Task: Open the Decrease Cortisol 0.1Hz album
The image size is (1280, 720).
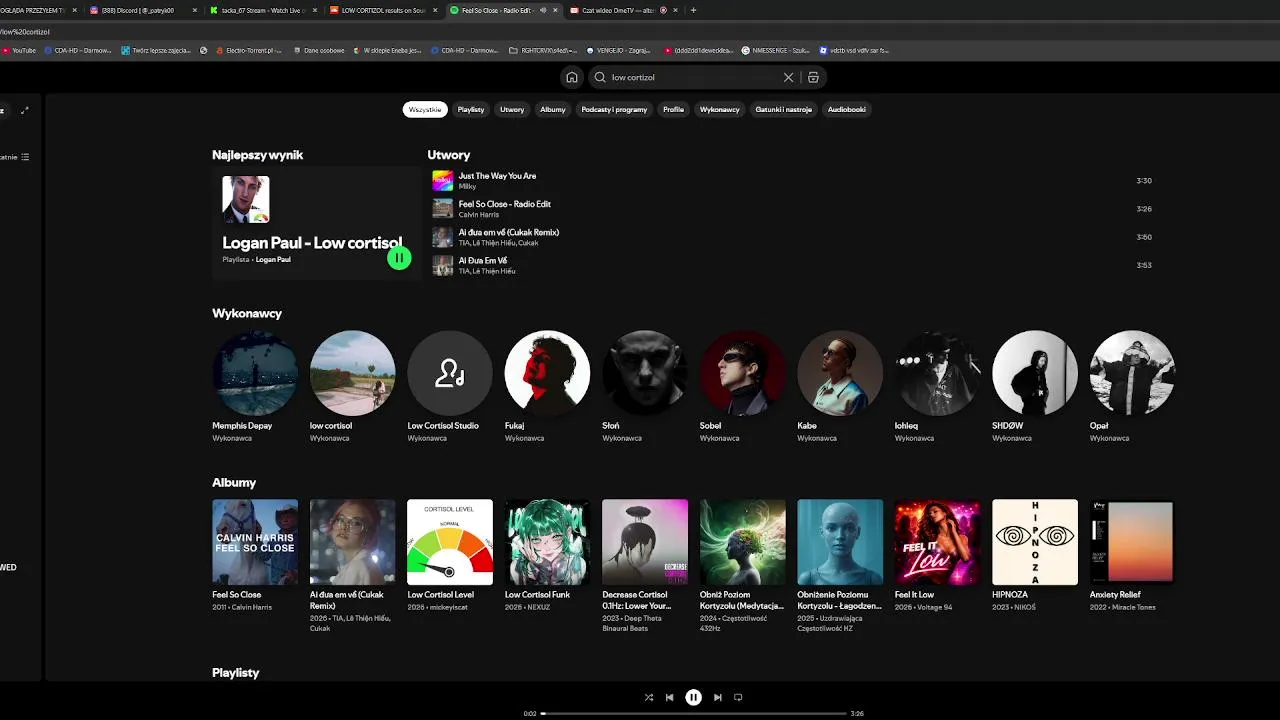Action: coord(645,565)
